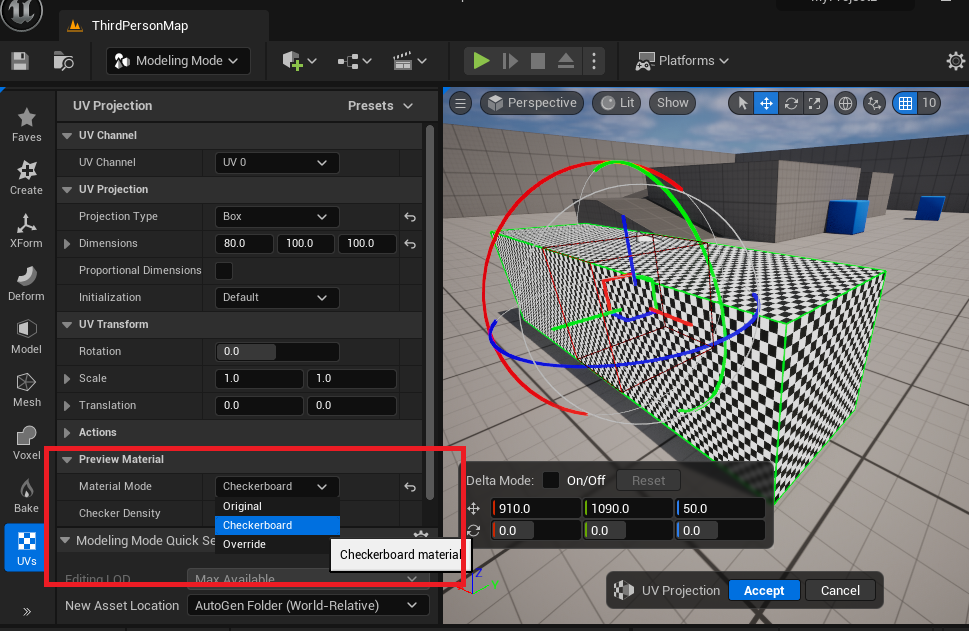The width and height of the screenshot is (969, 631).
Task: Select the UVs palette
Action: tap(27, 548)
